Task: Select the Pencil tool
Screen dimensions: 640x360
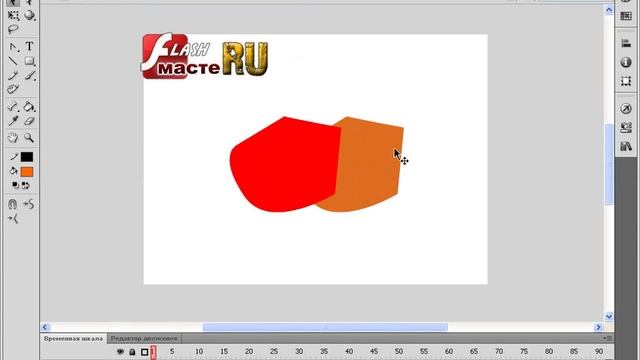Action: (x=13, y=76)
